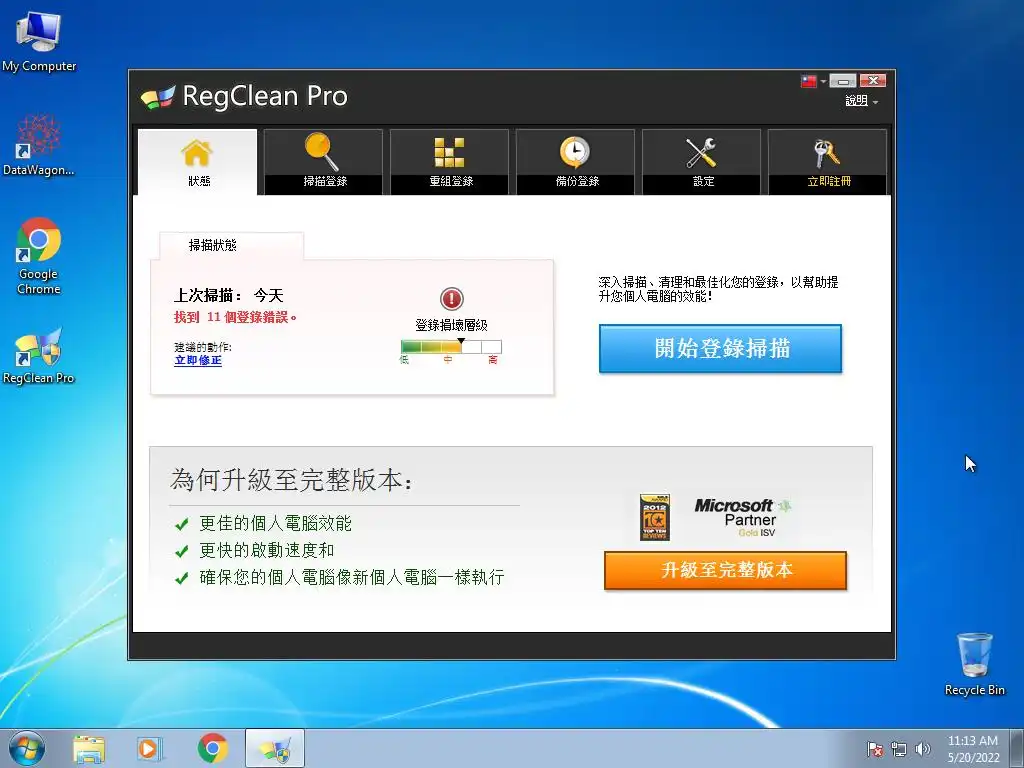Click the keys registration icon
1024x768 pixels.
[826, 153]
